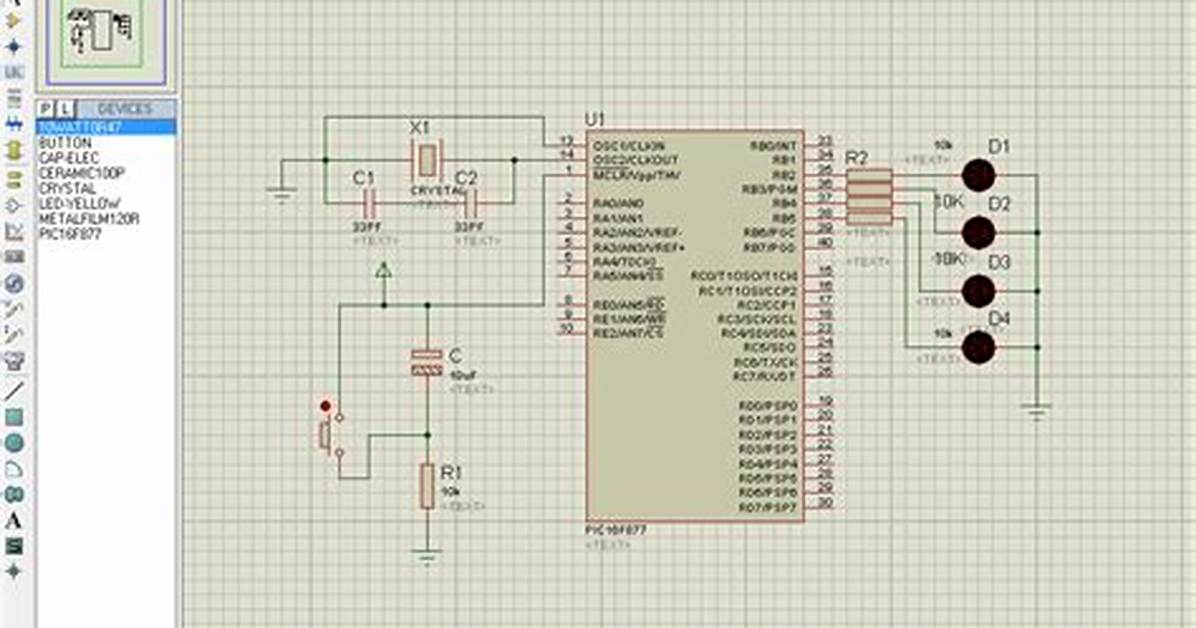The width and height of the screenshot is (1196, 628).
Task: Select LED-YELLOW in the devices list
Action: pos(79,204)
